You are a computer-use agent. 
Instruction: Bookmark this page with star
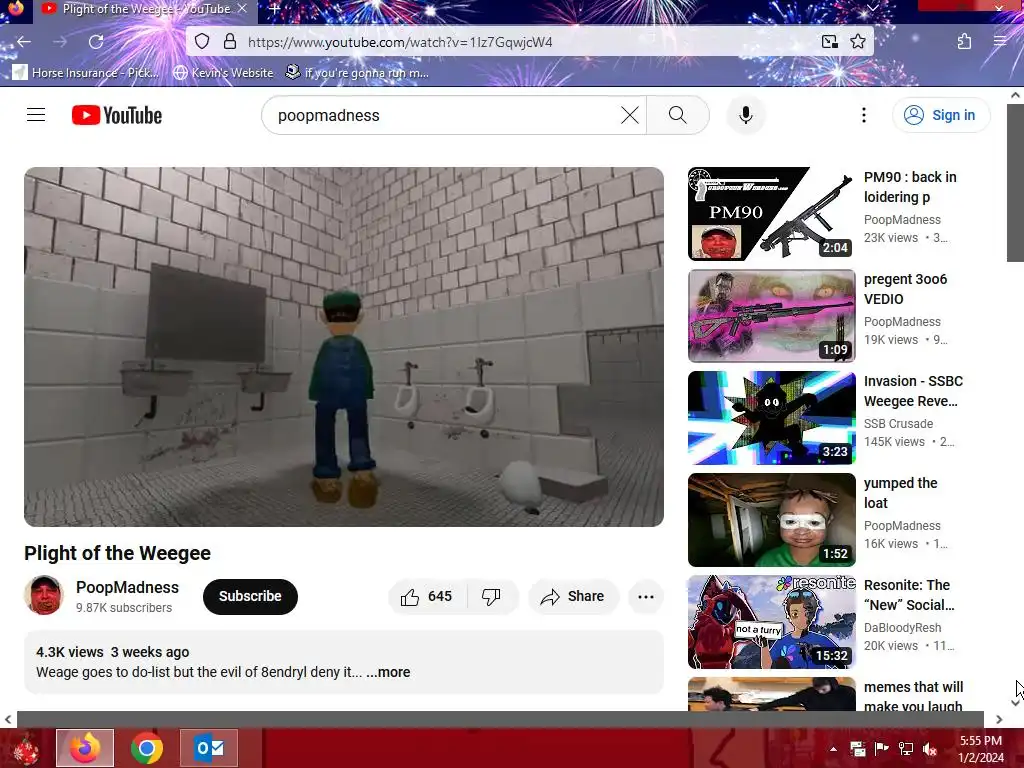(857, 42)
